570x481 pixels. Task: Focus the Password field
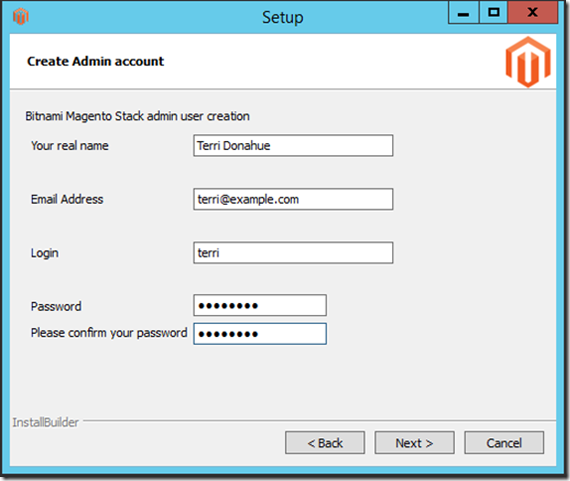click(260, 305)
